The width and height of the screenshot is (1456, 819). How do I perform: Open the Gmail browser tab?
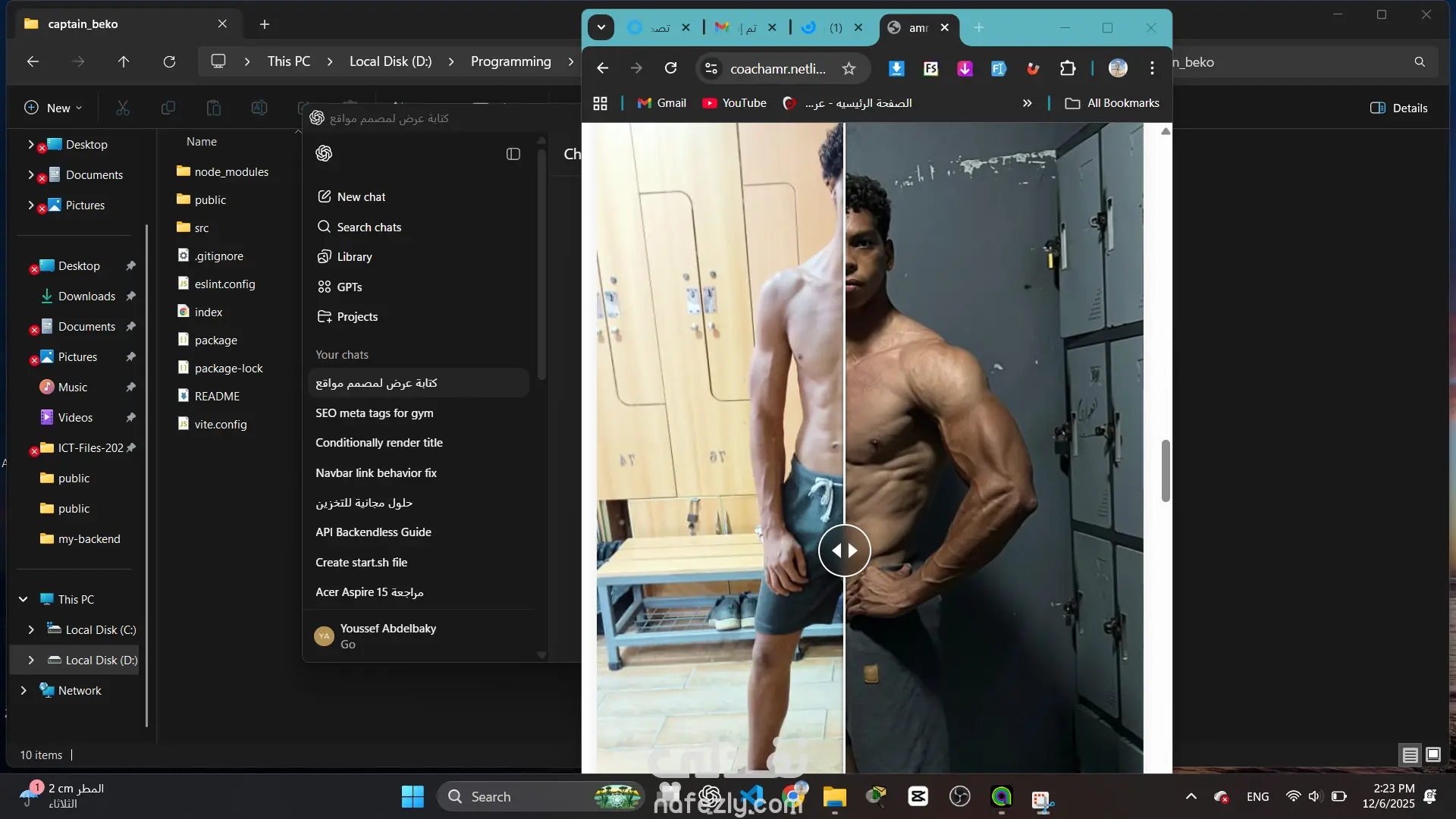[736, 27]
